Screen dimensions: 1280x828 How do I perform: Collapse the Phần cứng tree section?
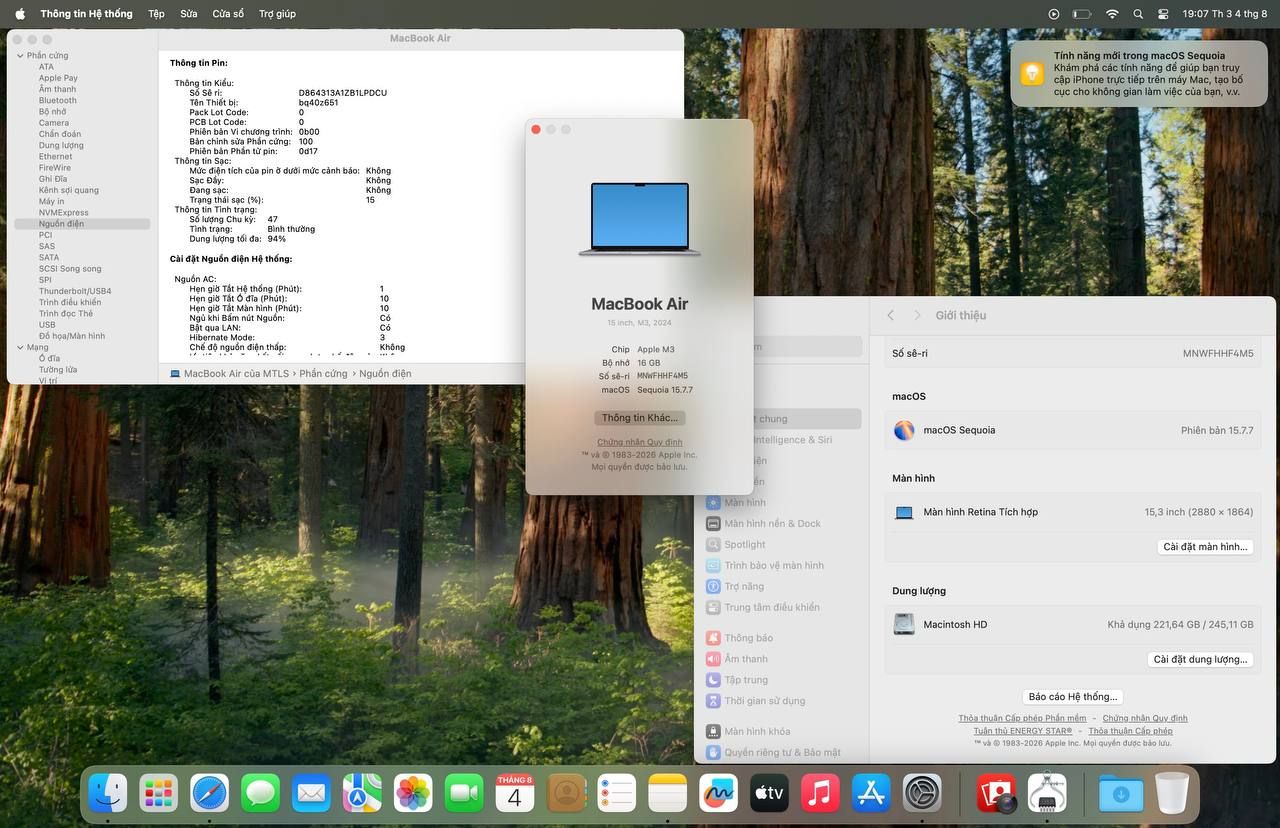[x=20, y=56]
